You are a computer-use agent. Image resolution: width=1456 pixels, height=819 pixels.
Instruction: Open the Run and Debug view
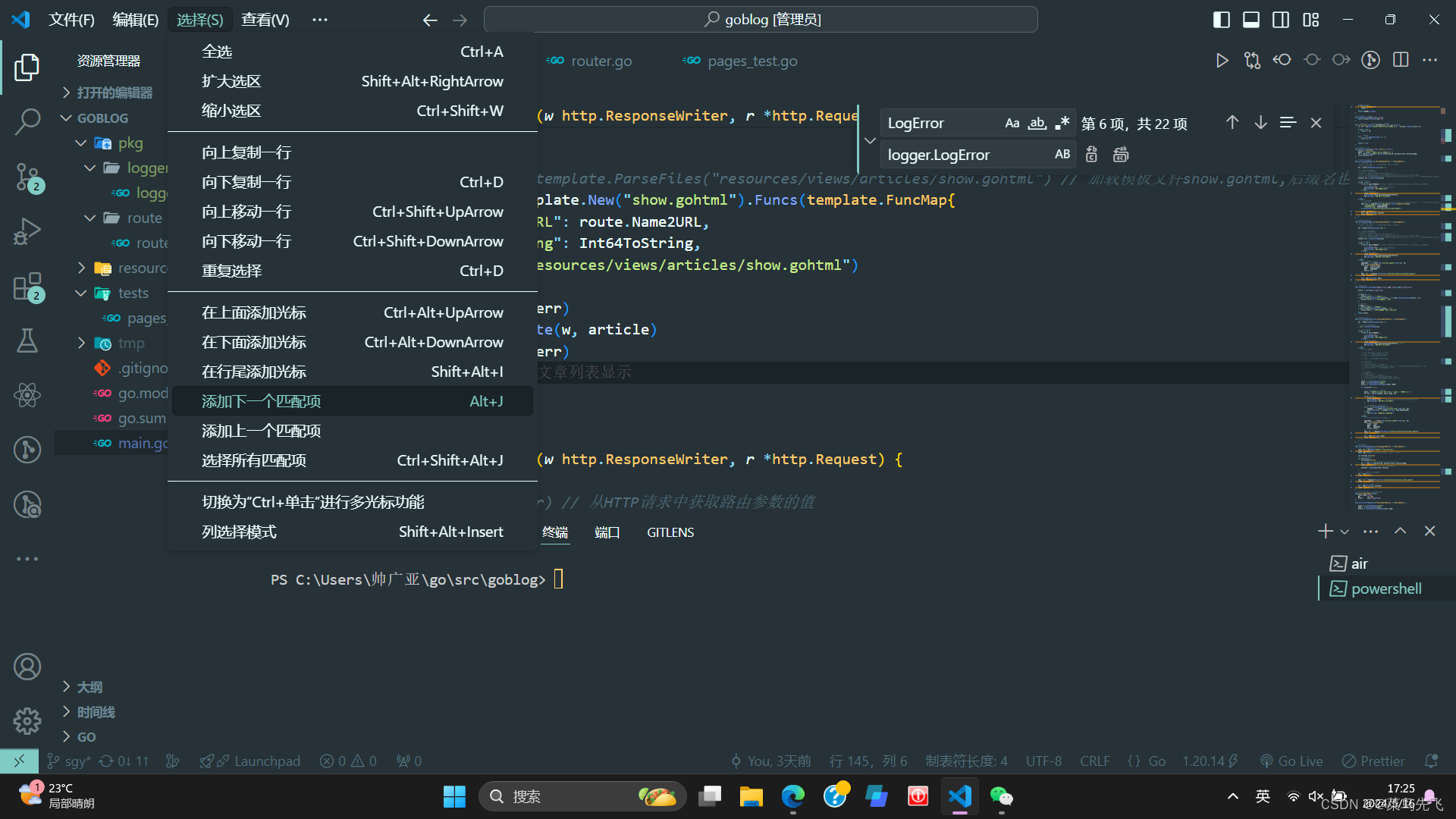(27, 231)
